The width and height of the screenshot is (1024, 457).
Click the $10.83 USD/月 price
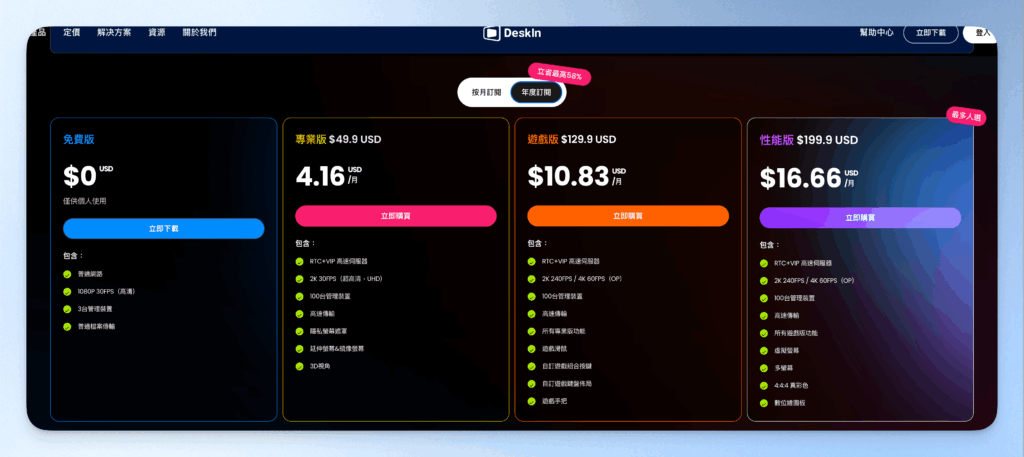point(577,176)
